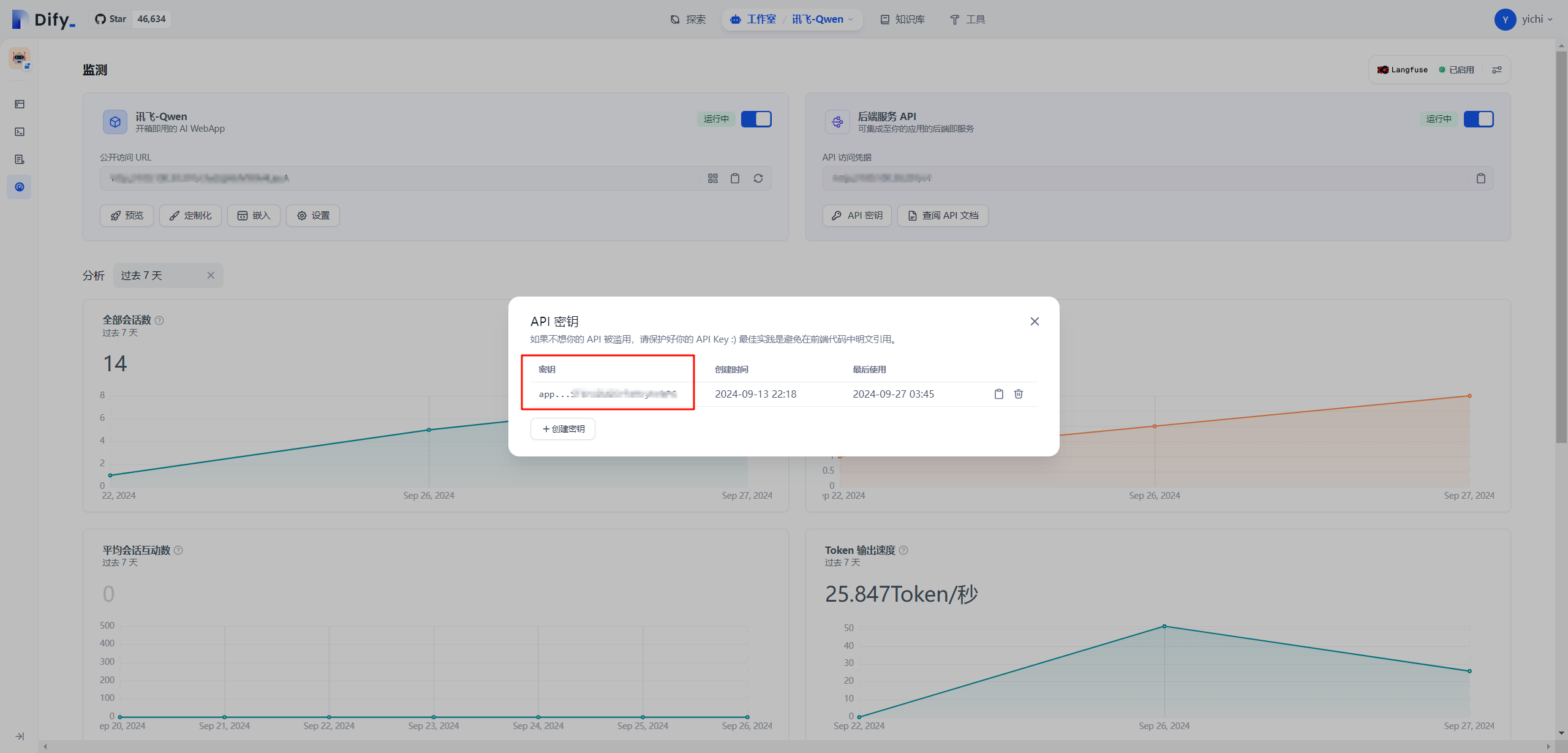Click the 预览 button
This screenshot has width=1568, height=753.
tap(127, 216)
